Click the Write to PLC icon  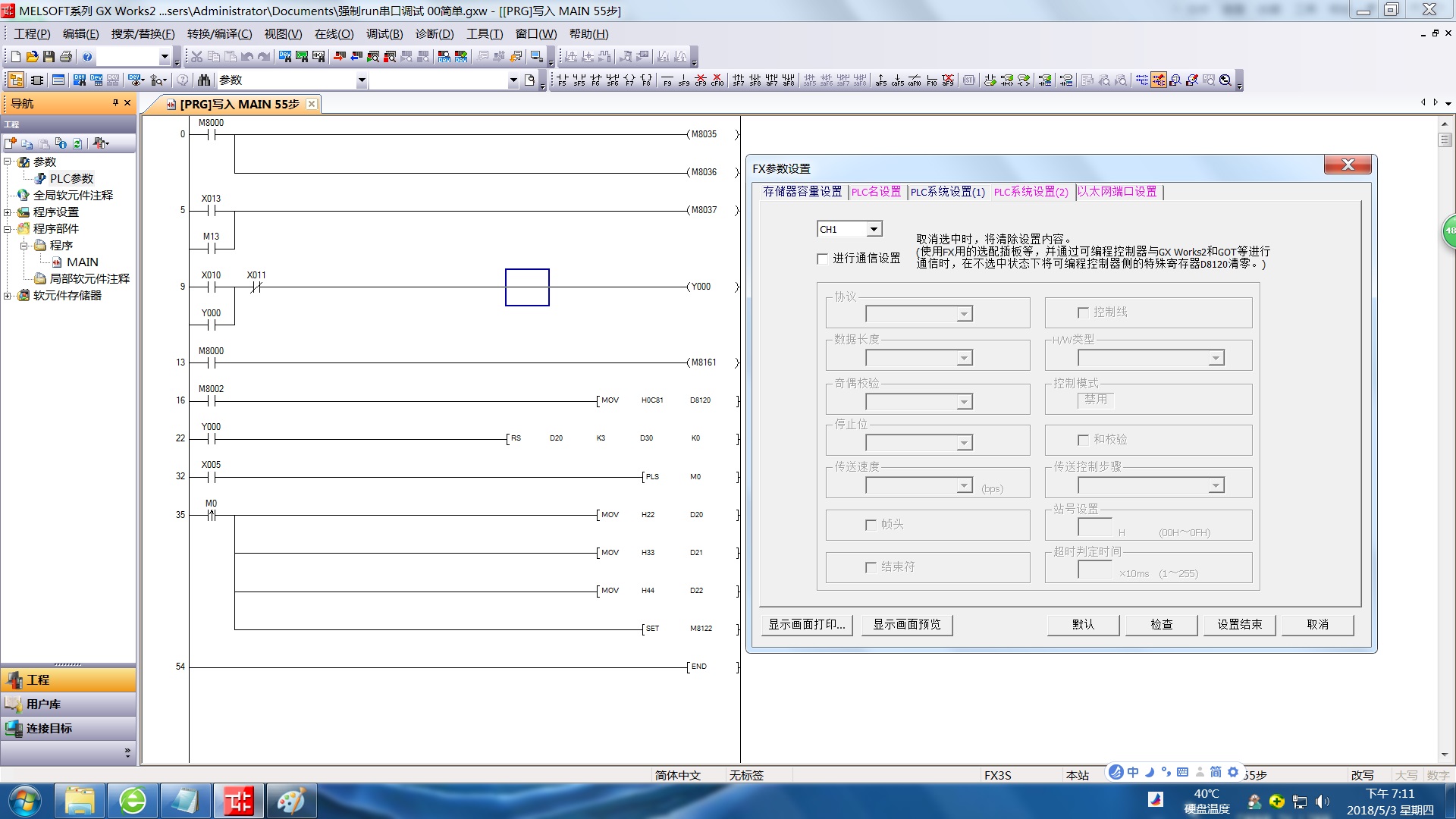click(339, 57)
